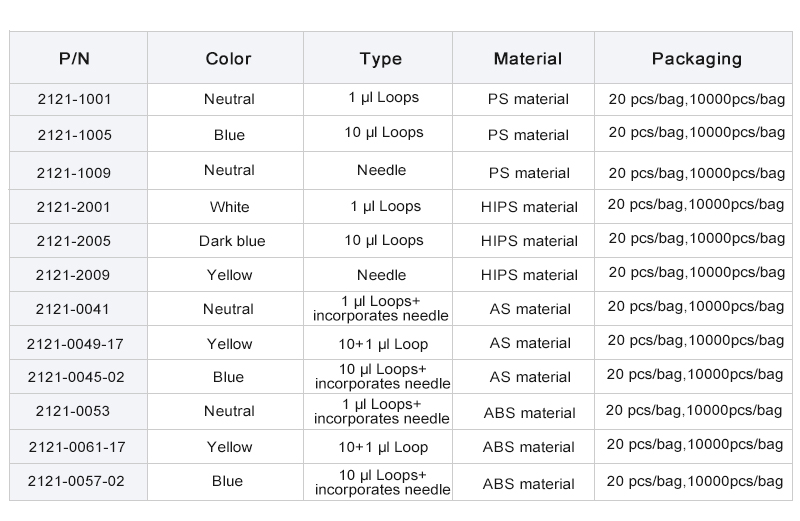Click the Type column header
Image resolution: width=800 pixels, height=521 pixels.
(x=380, y=58)
